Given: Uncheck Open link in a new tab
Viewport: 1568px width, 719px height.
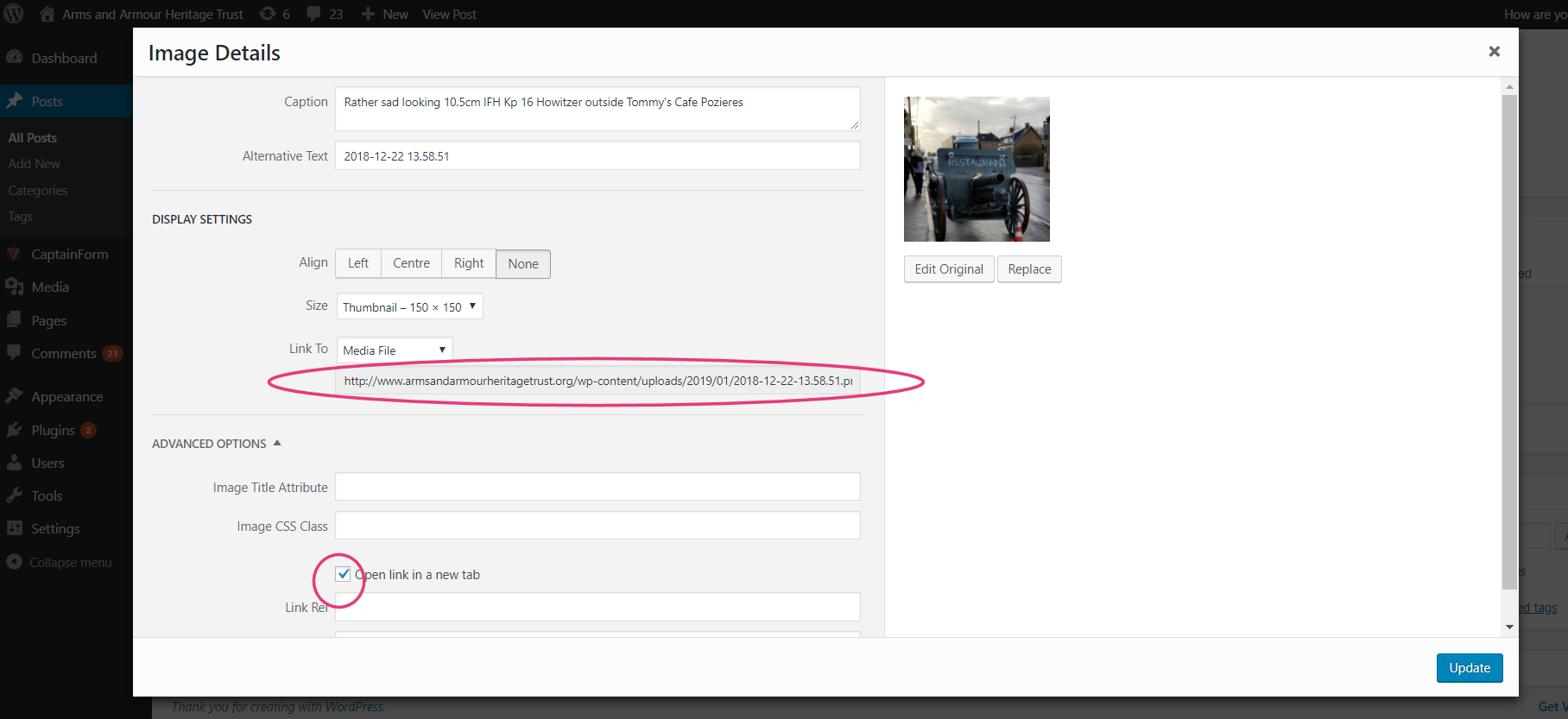Looking at the screenshot, I should tap(344, 574).
